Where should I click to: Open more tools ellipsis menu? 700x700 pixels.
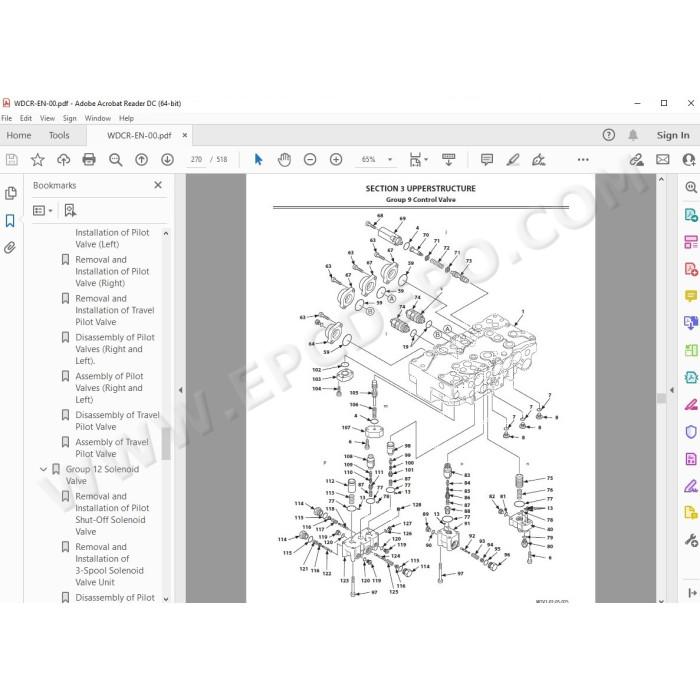pyautogui.click(x=583, y=159)
